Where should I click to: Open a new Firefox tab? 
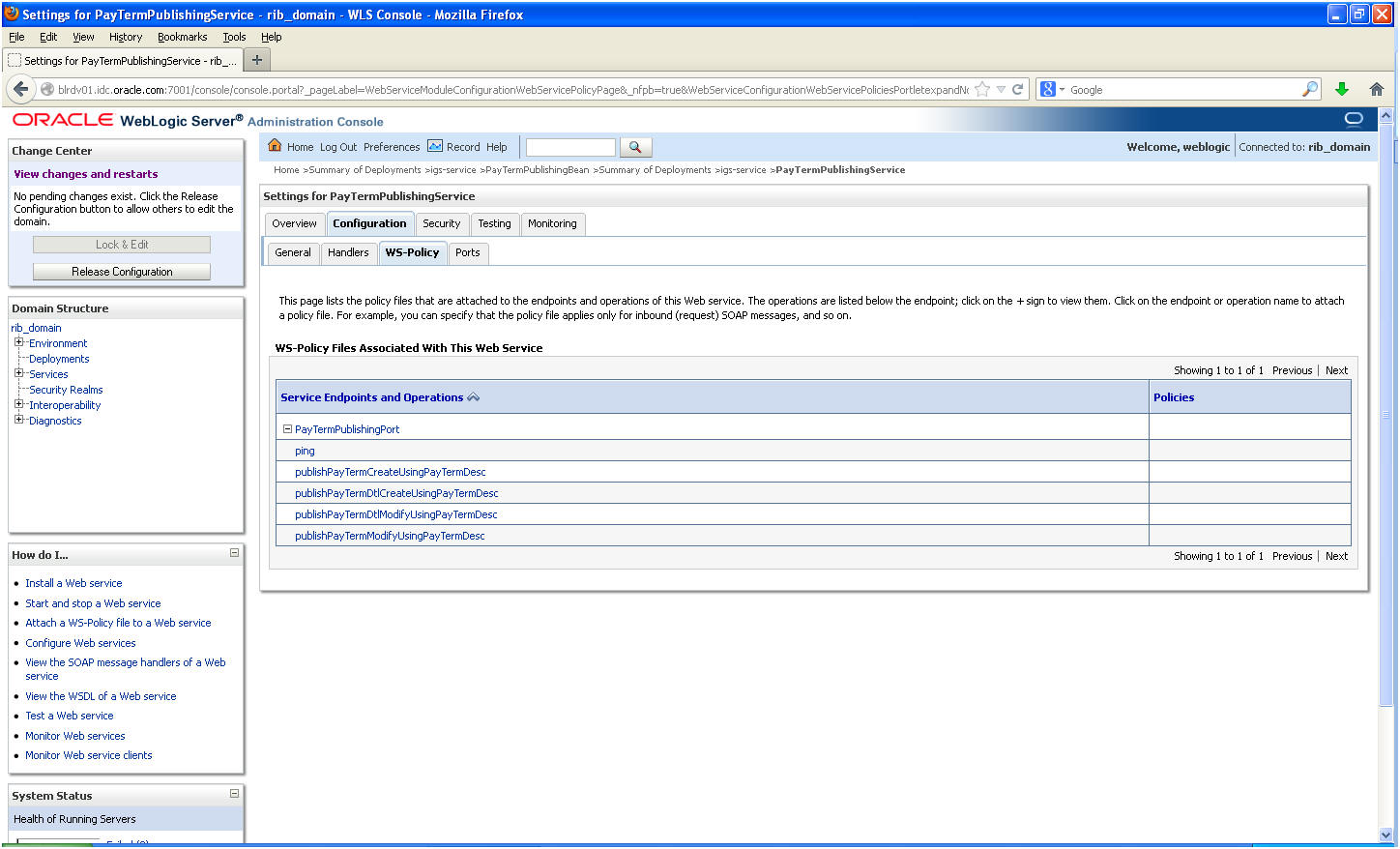[x=257, y=60]
